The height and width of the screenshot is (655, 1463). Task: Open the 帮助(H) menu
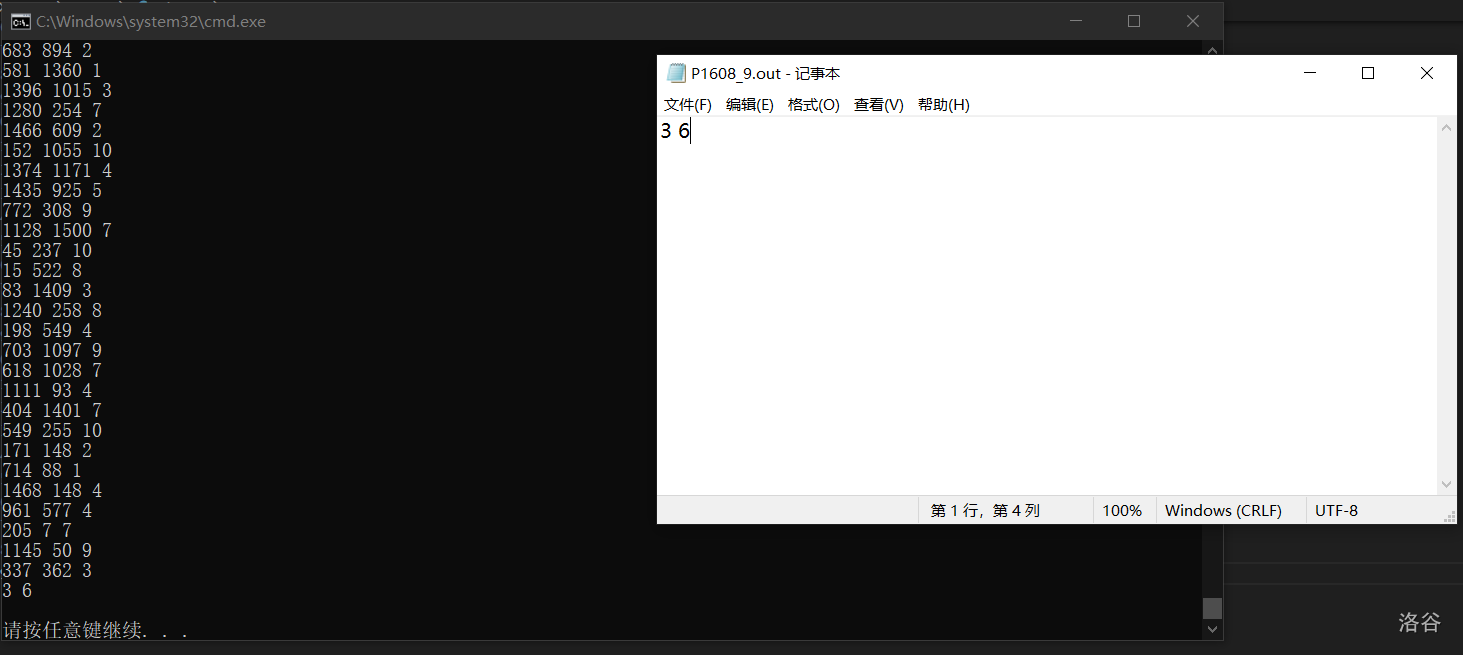pyautogui.click(x=944, y=105)
